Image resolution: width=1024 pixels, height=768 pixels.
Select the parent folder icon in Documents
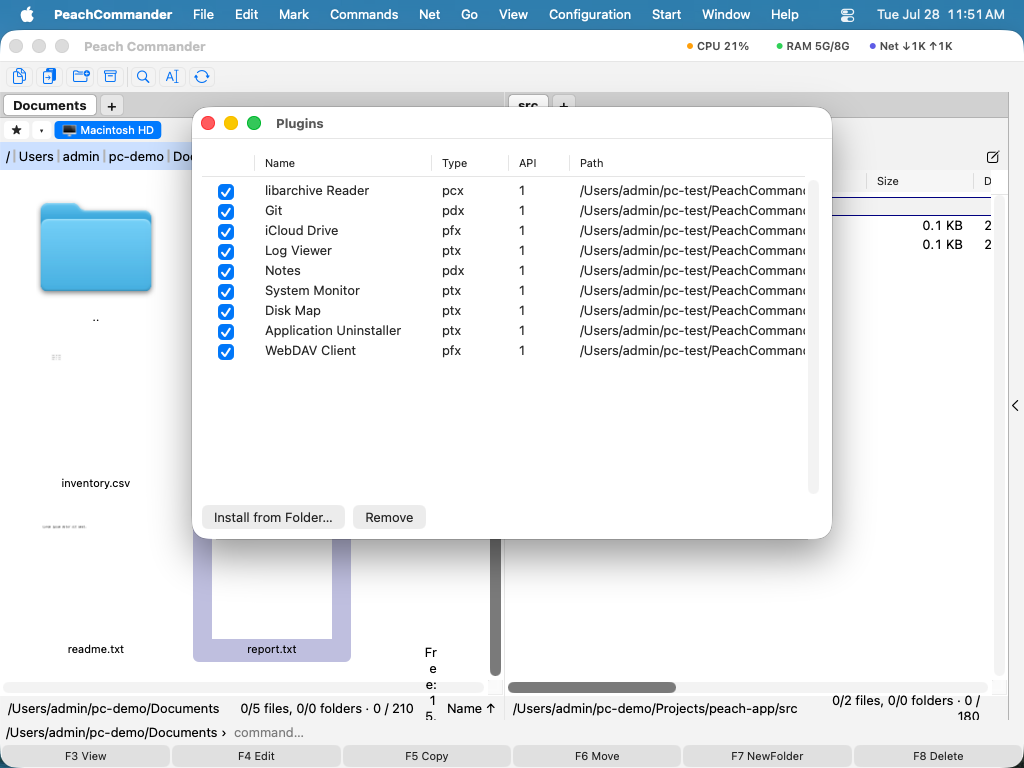(x=96, y=248)
